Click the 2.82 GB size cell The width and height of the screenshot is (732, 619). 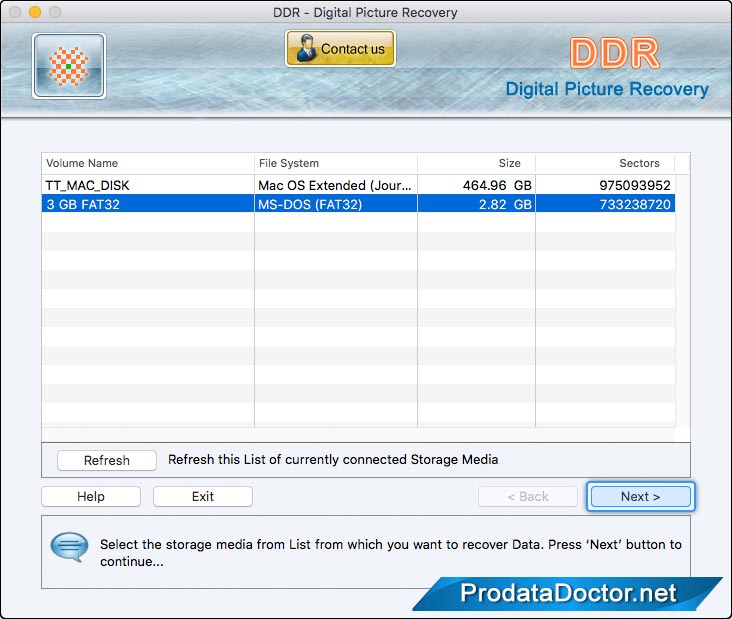coord(476,204)
